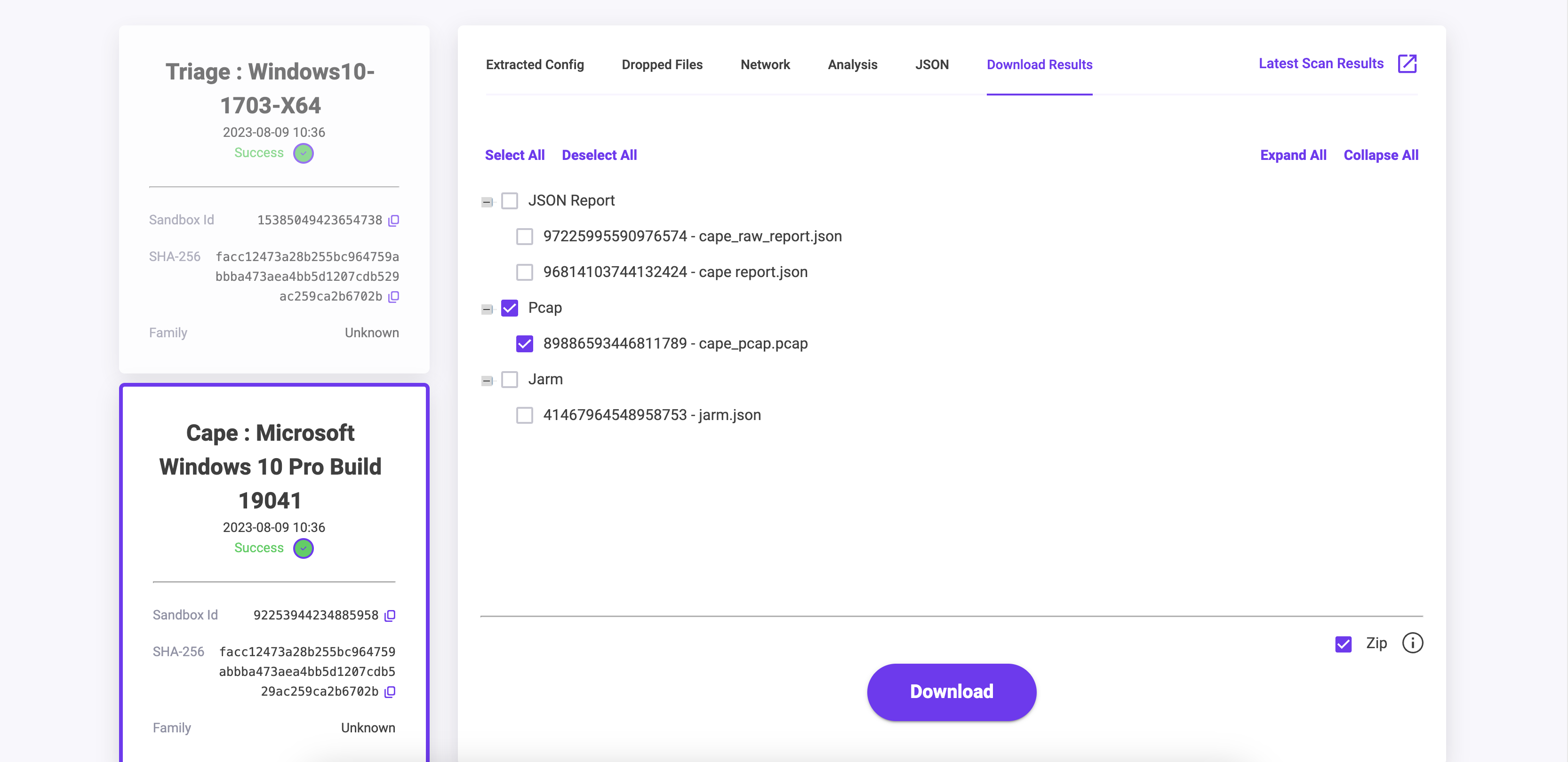Click the Triage Success status icon
This screenshot has height=762, width=1568.
(303, 153)
